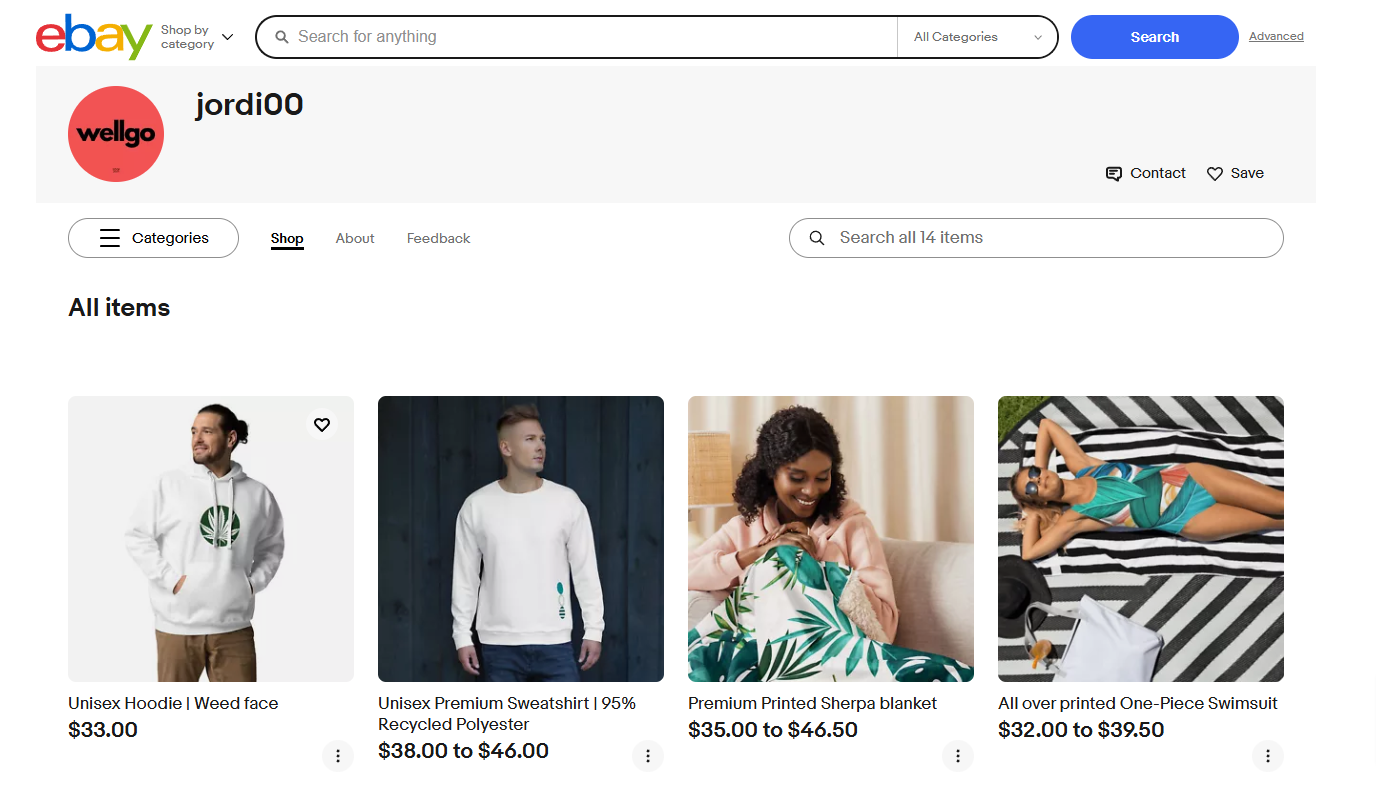Click the magnifier icon in the top search bar
Viewport: 1376px width, 791px height.
click(x=282, y=37)
